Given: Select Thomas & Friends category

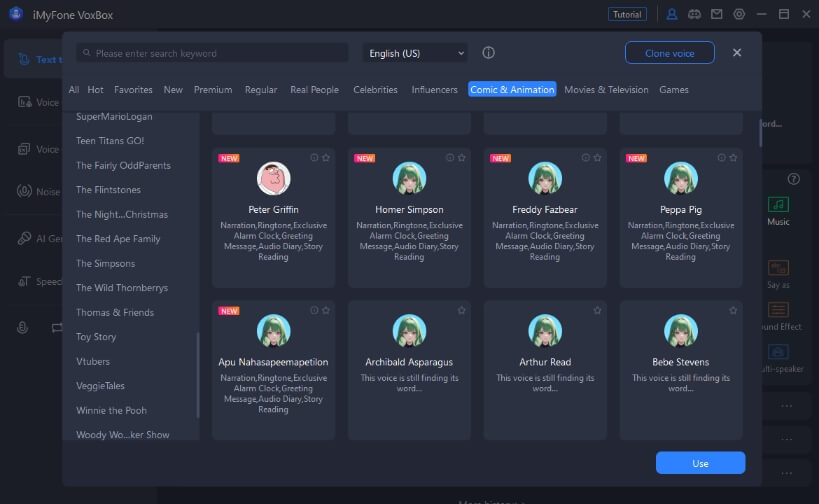Looking at the screenshot, I should 115,312.
